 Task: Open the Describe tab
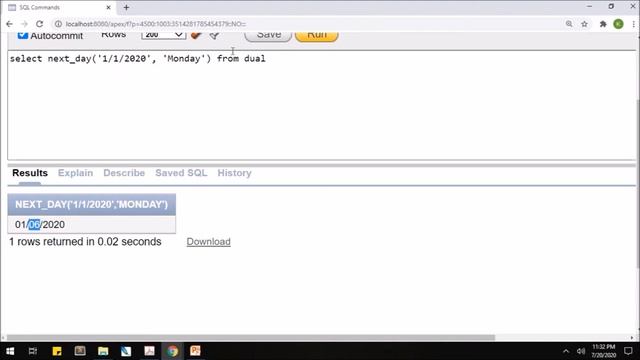click(124, 173)
